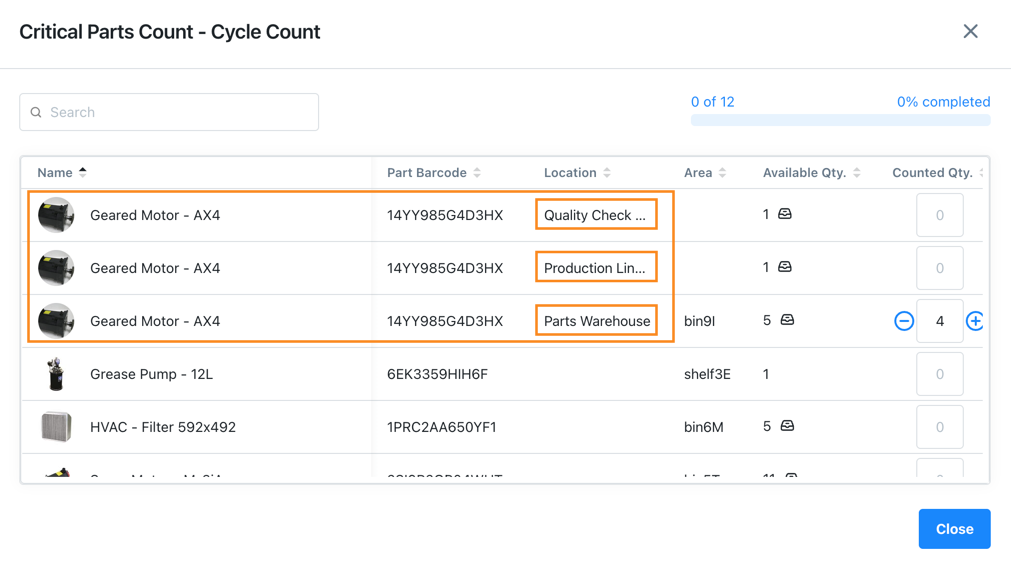Click the dialog title 'Critical Parts Count - Cycle Count'
Image resolution: width=1011 pixels, height=576 pixels.
pyautogui.click(x=170, y=32)
